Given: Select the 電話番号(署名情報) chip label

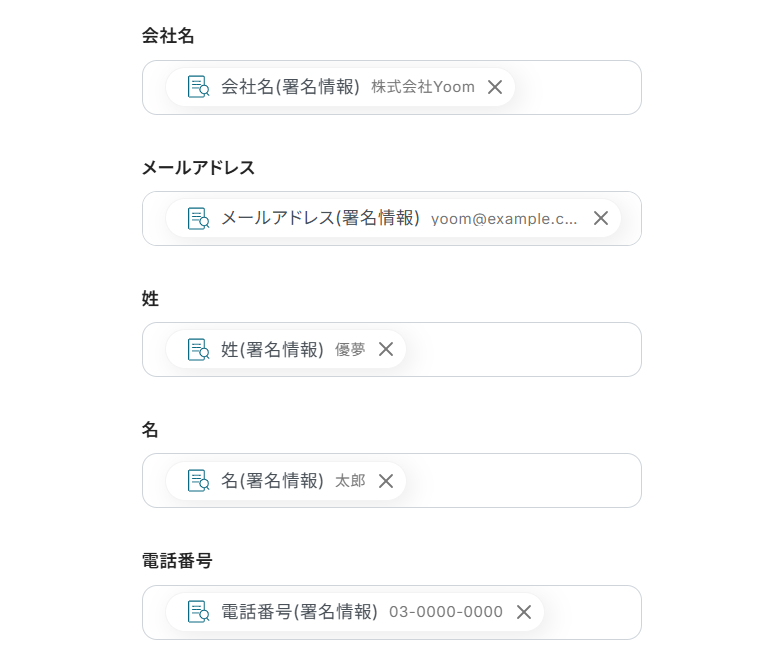Looking at the screenshot, I should click(299, 612).
